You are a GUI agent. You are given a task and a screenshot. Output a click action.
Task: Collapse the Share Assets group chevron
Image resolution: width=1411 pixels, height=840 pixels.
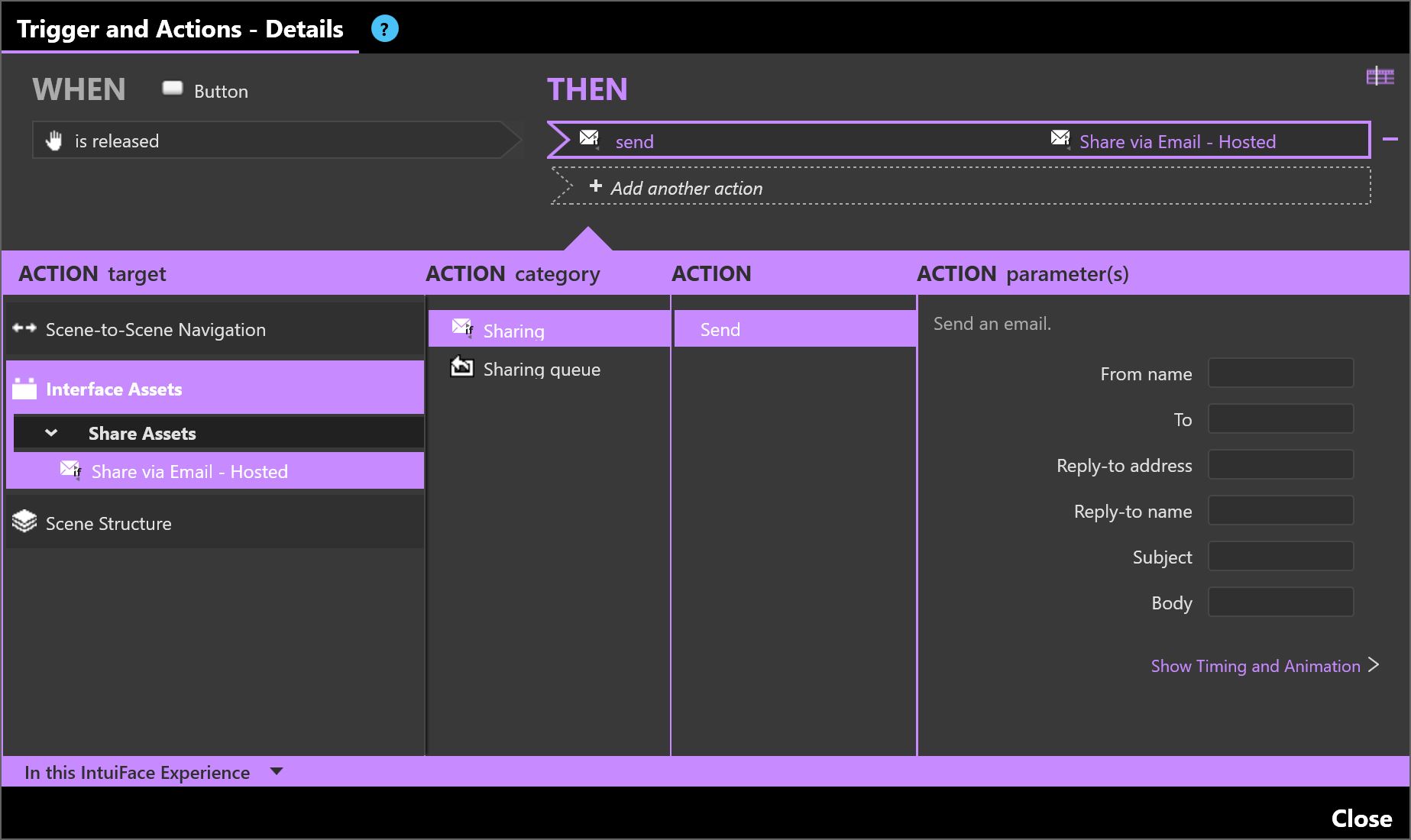point(51,433)
